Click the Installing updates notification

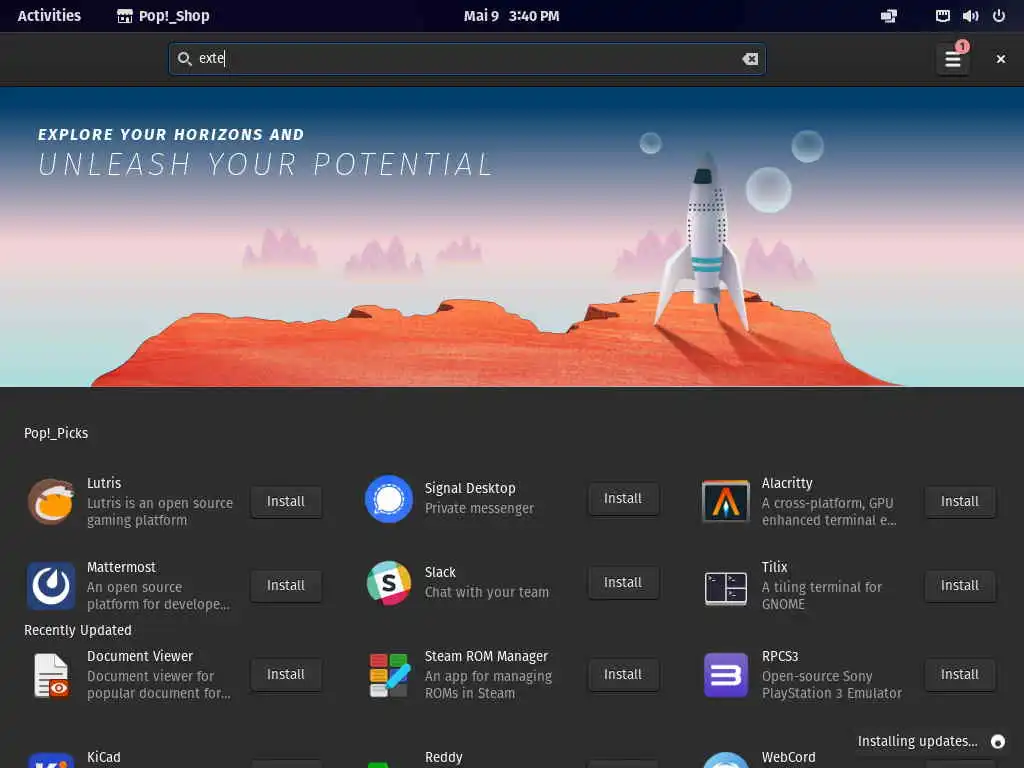[x=931, y=741]
